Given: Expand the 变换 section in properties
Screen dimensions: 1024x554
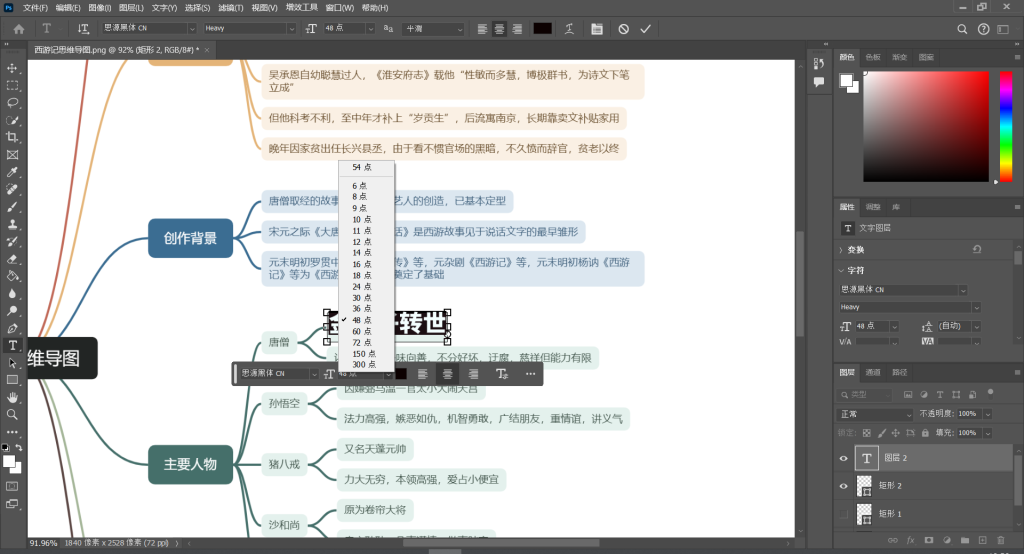Looking at the screenshot, I should click(x=840, y=250).
